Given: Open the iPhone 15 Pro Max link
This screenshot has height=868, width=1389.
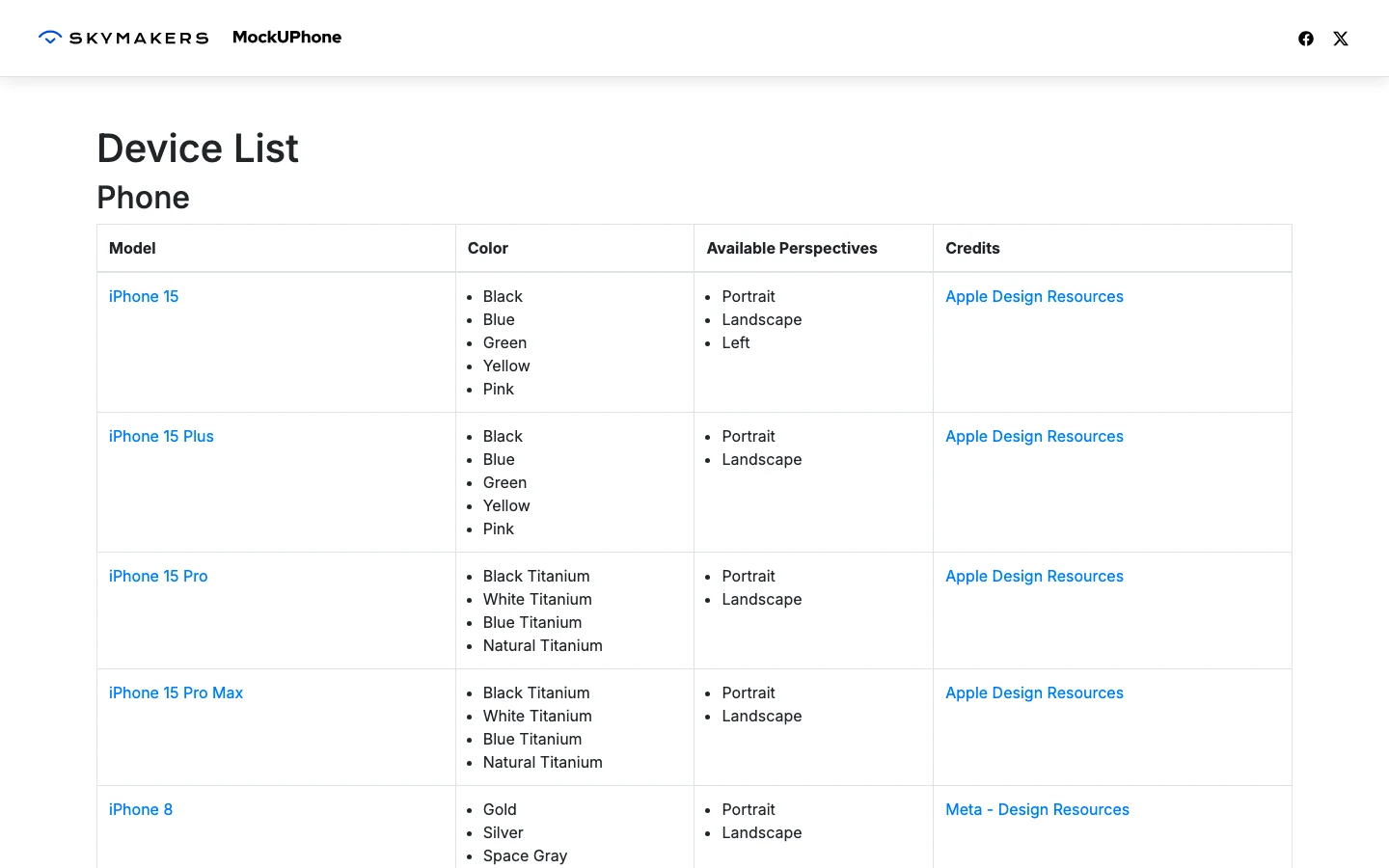Looking at the screenshot, I should [x=176, y=692].
